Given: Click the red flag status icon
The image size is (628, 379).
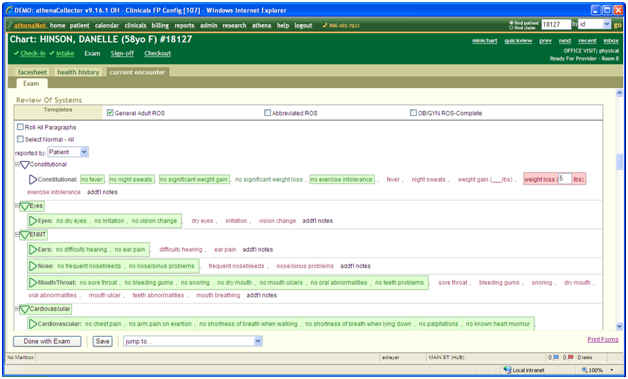Looking at the screenshot, I should click(x=571, y=357).
